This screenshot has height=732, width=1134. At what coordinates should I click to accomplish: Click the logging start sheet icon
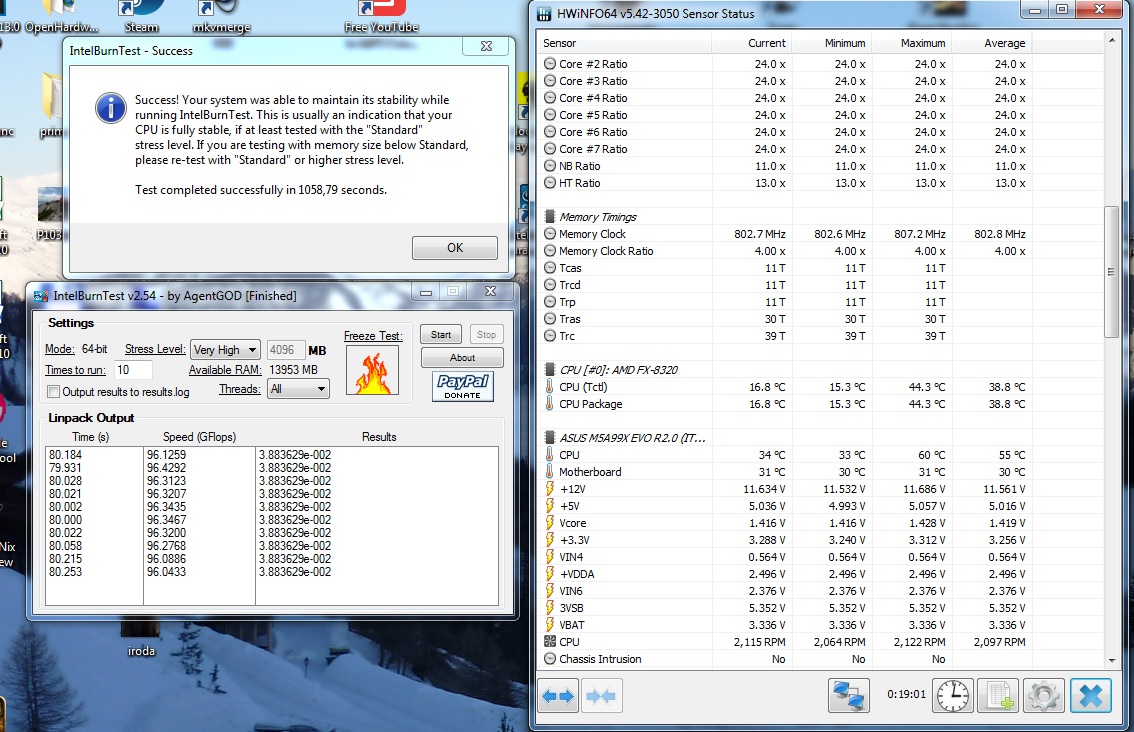[999, 696]
